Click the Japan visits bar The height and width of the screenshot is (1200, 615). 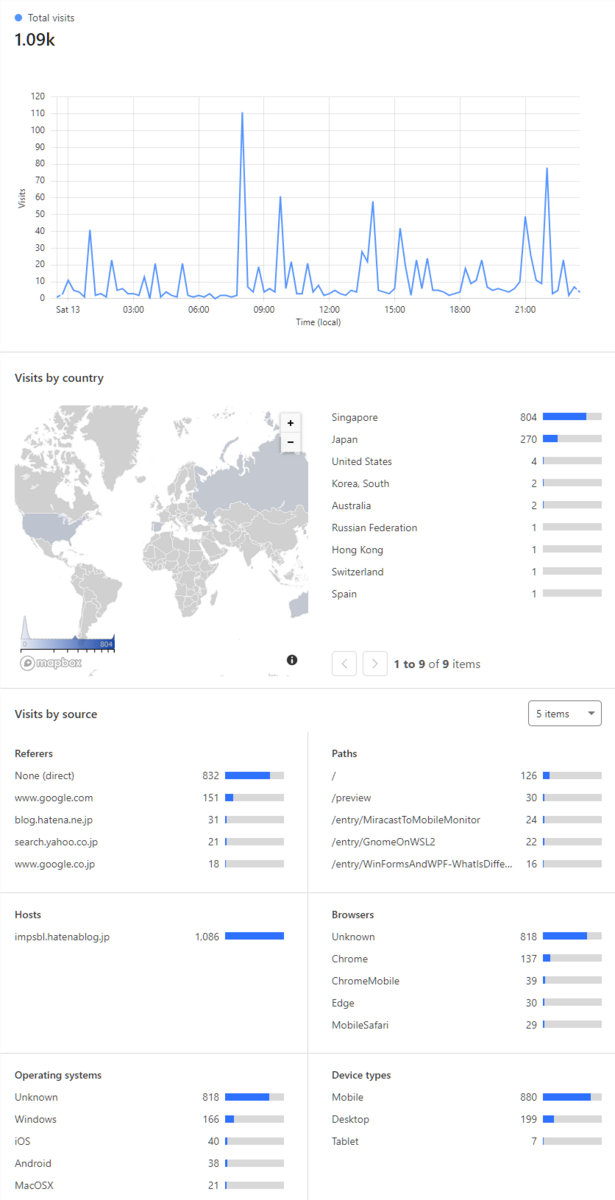572,439
